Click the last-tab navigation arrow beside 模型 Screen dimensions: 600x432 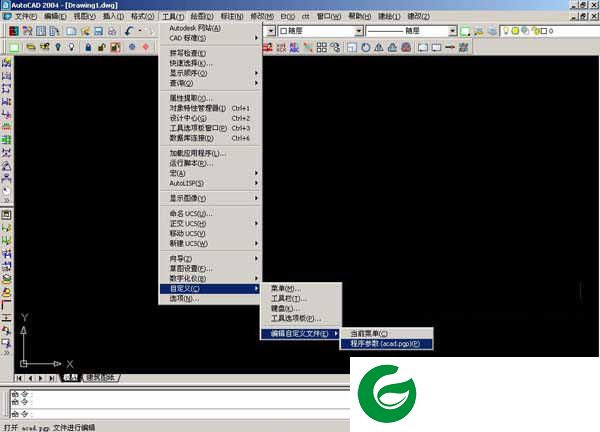coord(51,378)
